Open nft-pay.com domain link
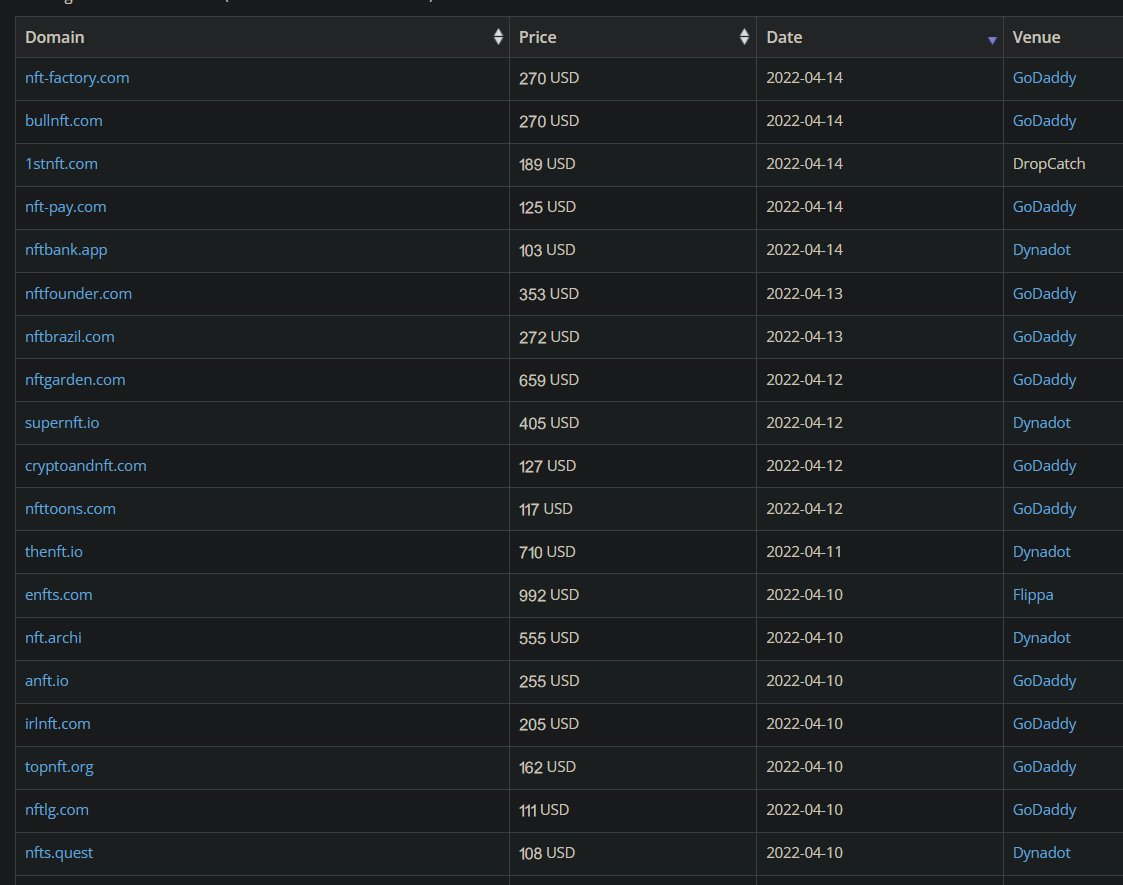The height and width of the screenshot is (885, 1123). coord(65,207)
